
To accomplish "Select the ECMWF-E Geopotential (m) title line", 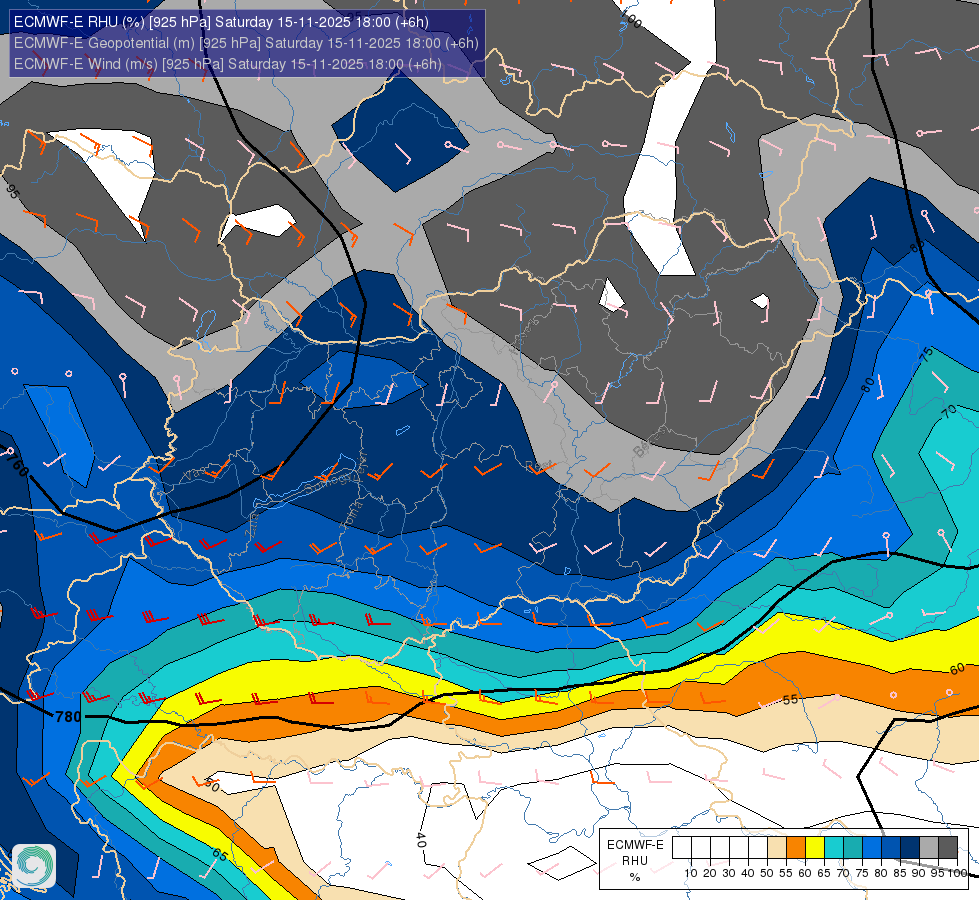I will pos(246,43).
